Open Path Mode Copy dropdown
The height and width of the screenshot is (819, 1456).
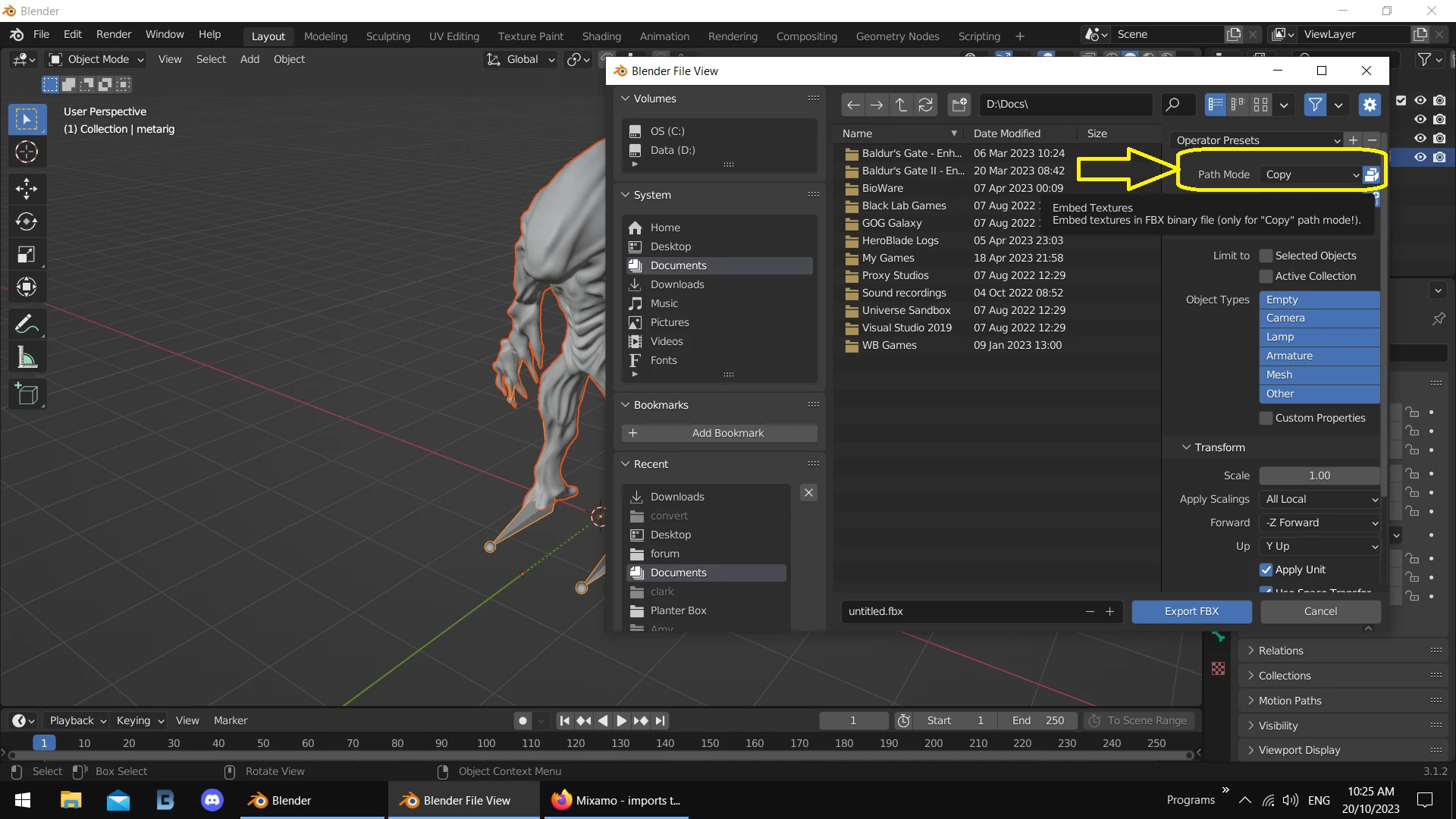point(1310,175)
